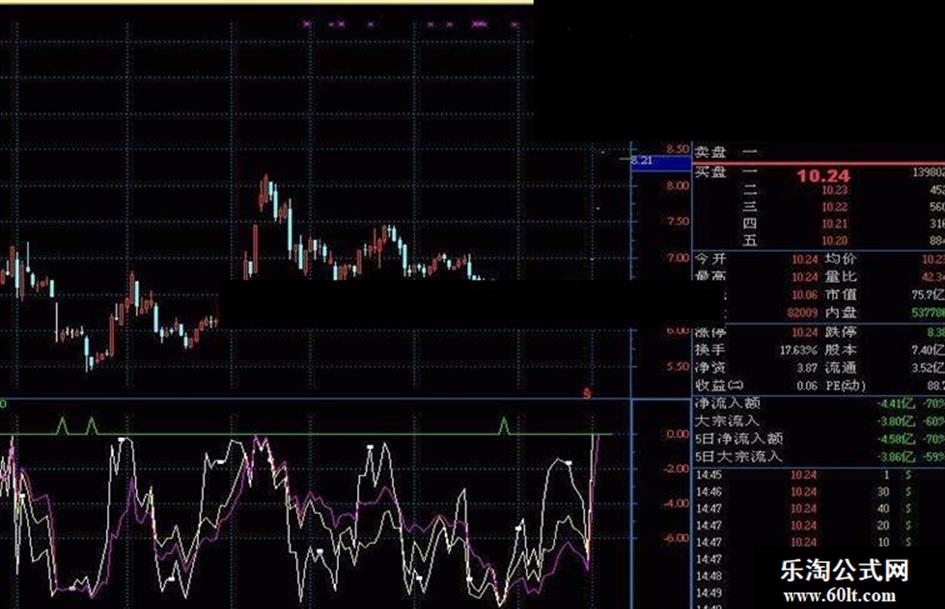Click the 跌停 label
This screenshot has height=609, width=945.
(x=841, y=332)
